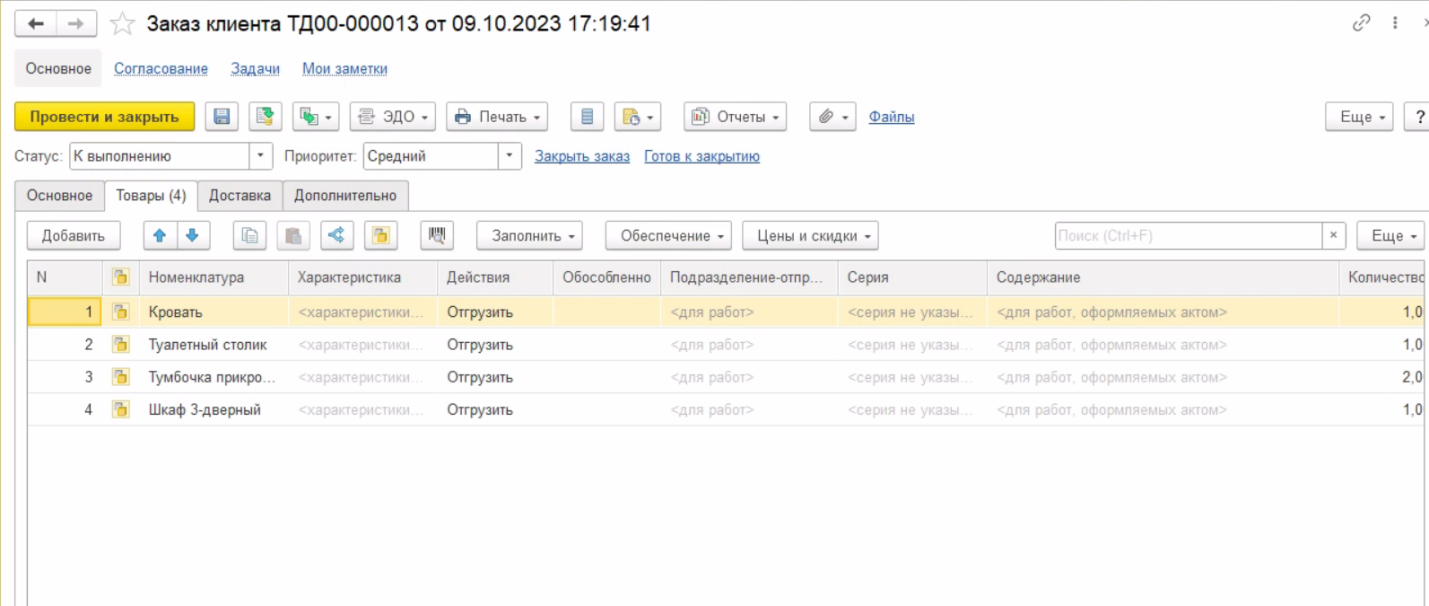
Task: Switch to the Доставка tab
Action: [240, 196]
